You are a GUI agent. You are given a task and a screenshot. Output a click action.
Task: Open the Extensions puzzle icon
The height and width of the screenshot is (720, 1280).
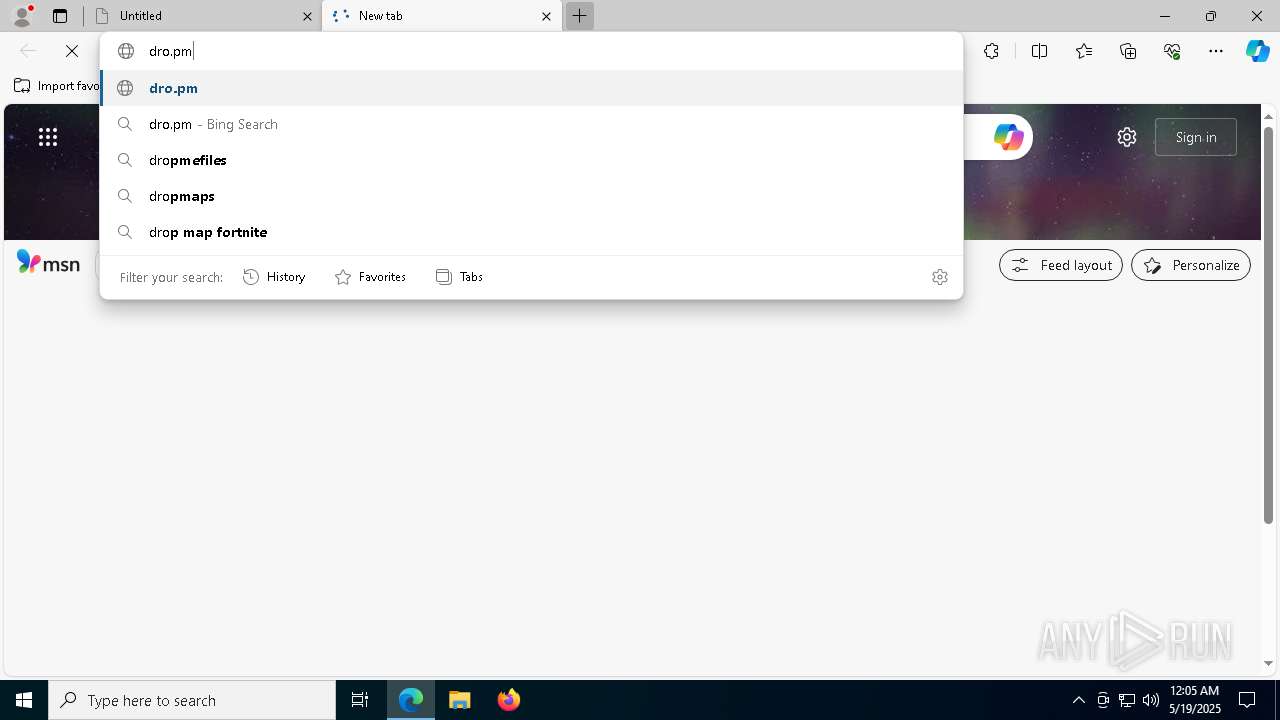[991, 51]
